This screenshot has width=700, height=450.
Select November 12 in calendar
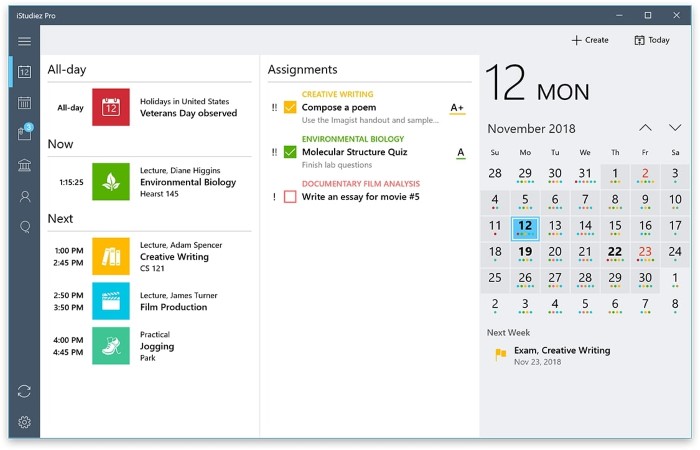(525, 229)
